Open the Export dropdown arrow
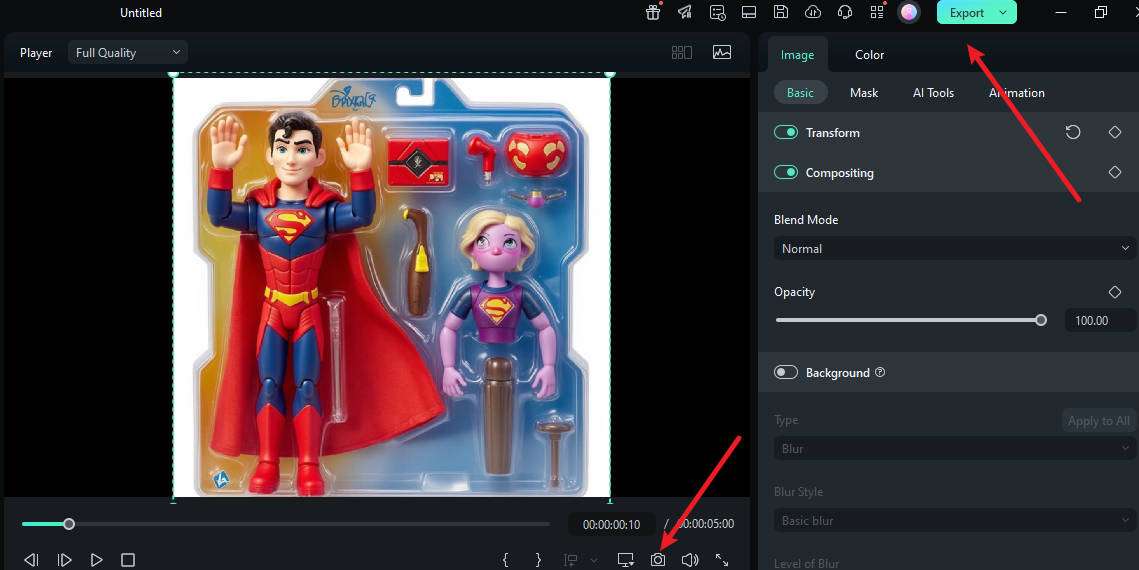Viewport: 1139px width, 570px height. pyautogui.click(x=1003, y=12)
